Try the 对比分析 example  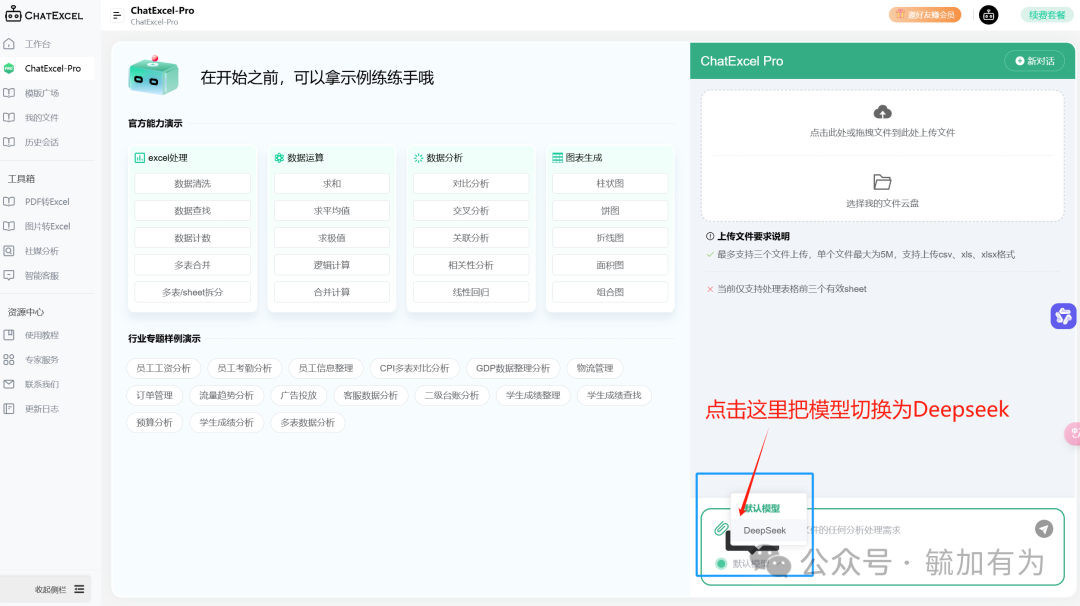pos(471,184)
